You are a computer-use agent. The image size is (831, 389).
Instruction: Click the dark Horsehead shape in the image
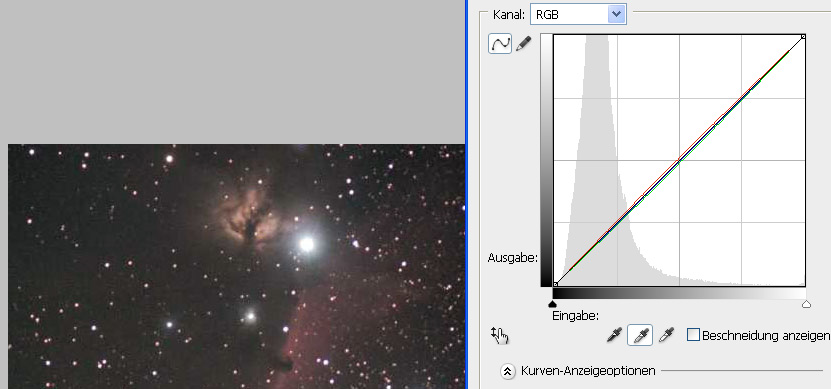[x=285, y=364]
